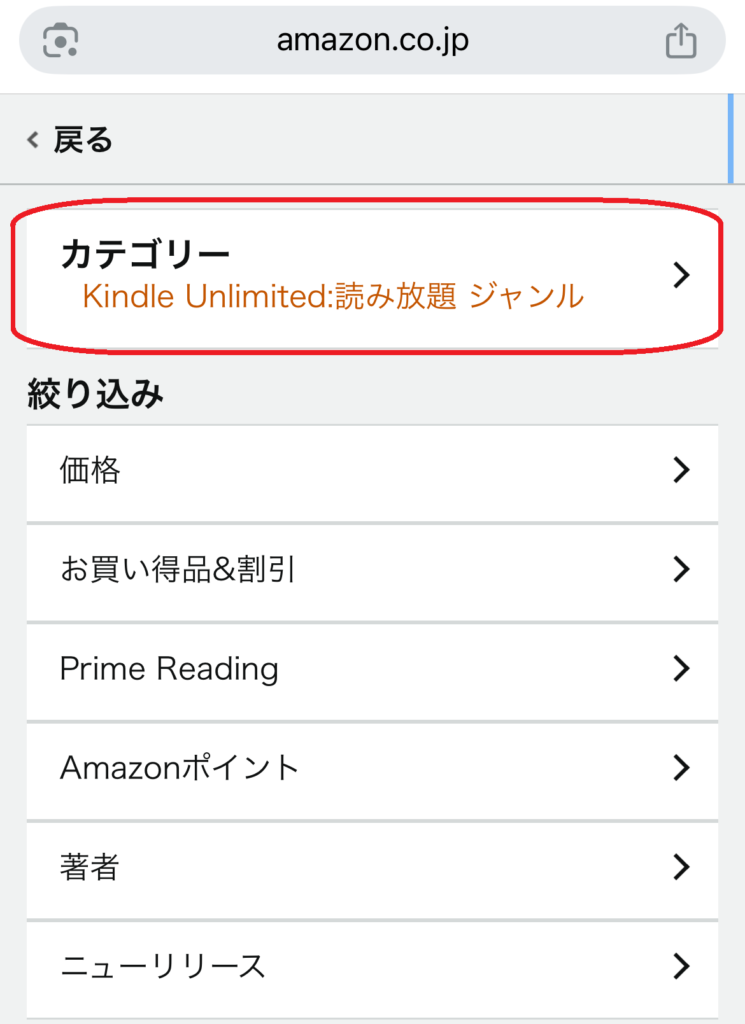Expand ニューリリース chevron arrow
The image size is (745, 1024).
click(681, 966)
